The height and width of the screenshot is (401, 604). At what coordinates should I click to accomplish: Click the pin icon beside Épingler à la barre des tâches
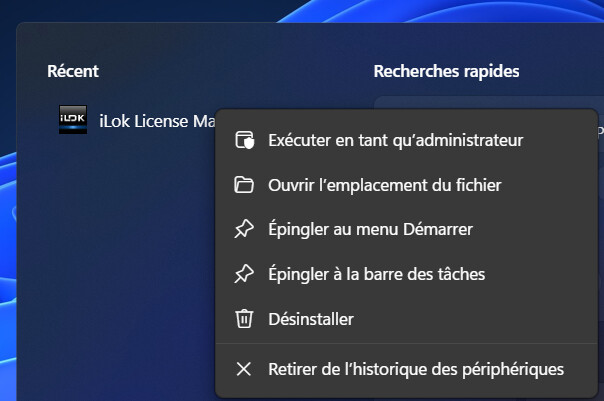click(x=243, y=274)
